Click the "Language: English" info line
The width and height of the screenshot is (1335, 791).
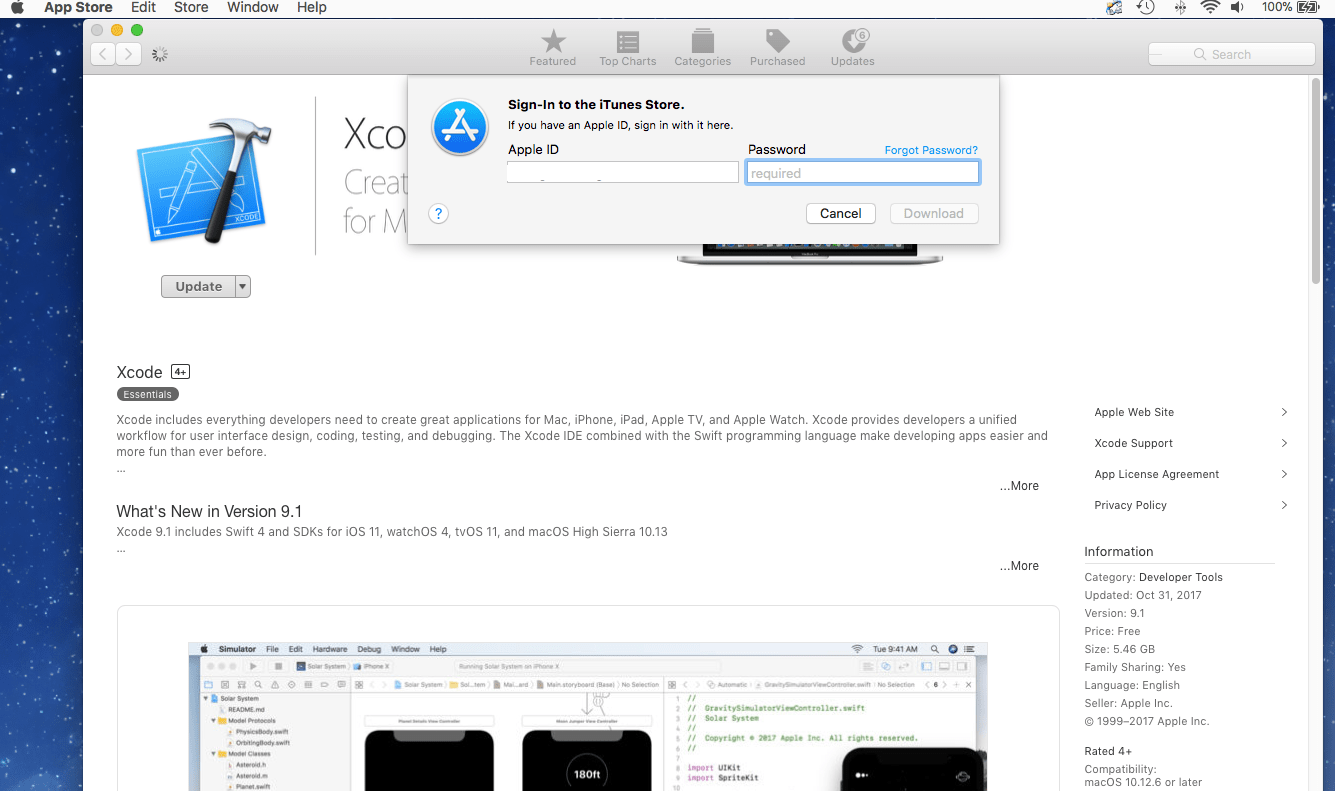tap(1132, 685)
